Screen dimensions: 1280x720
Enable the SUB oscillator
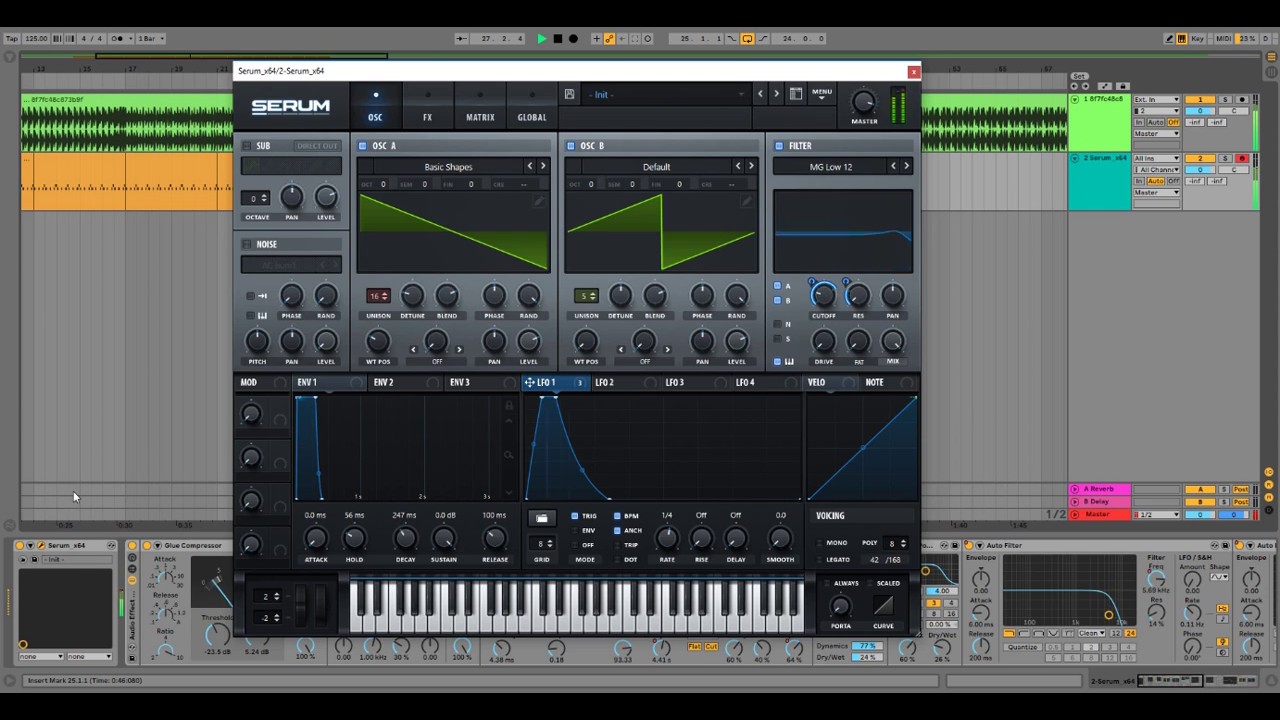click(x=247, y=146)
